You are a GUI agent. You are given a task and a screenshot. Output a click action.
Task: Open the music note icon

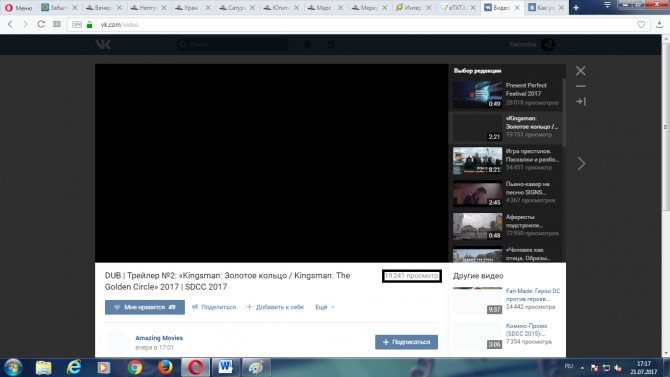(x=330, y=44)
